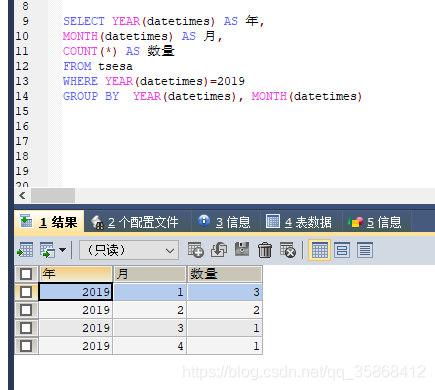Select the 数量 cell with value 3

point(225,292)
